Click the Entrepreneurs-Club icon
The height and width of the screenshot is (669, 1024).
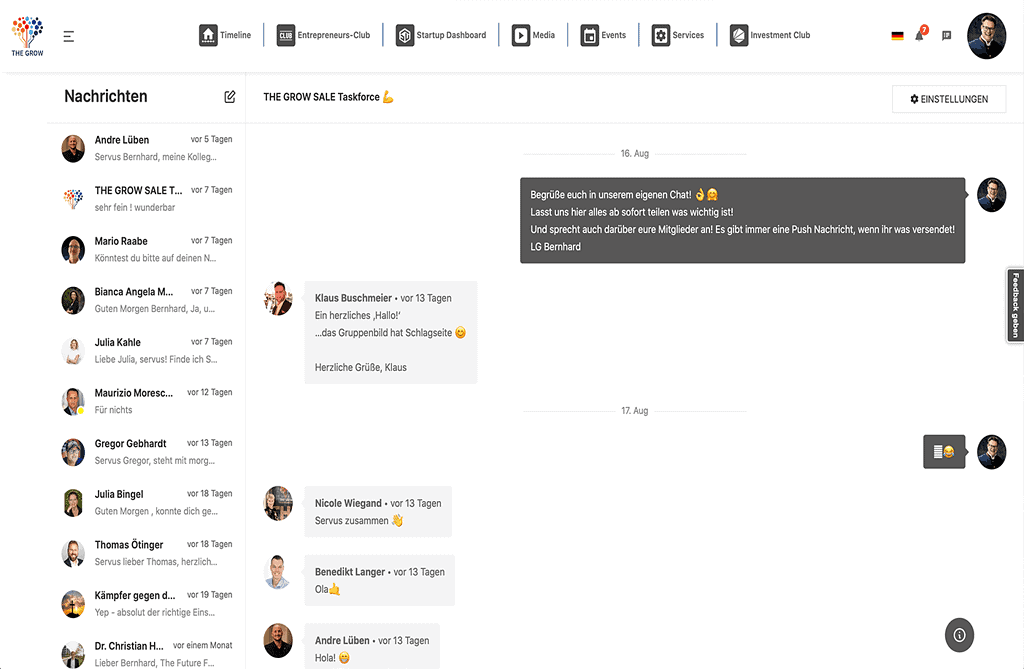tap(285, 35)
